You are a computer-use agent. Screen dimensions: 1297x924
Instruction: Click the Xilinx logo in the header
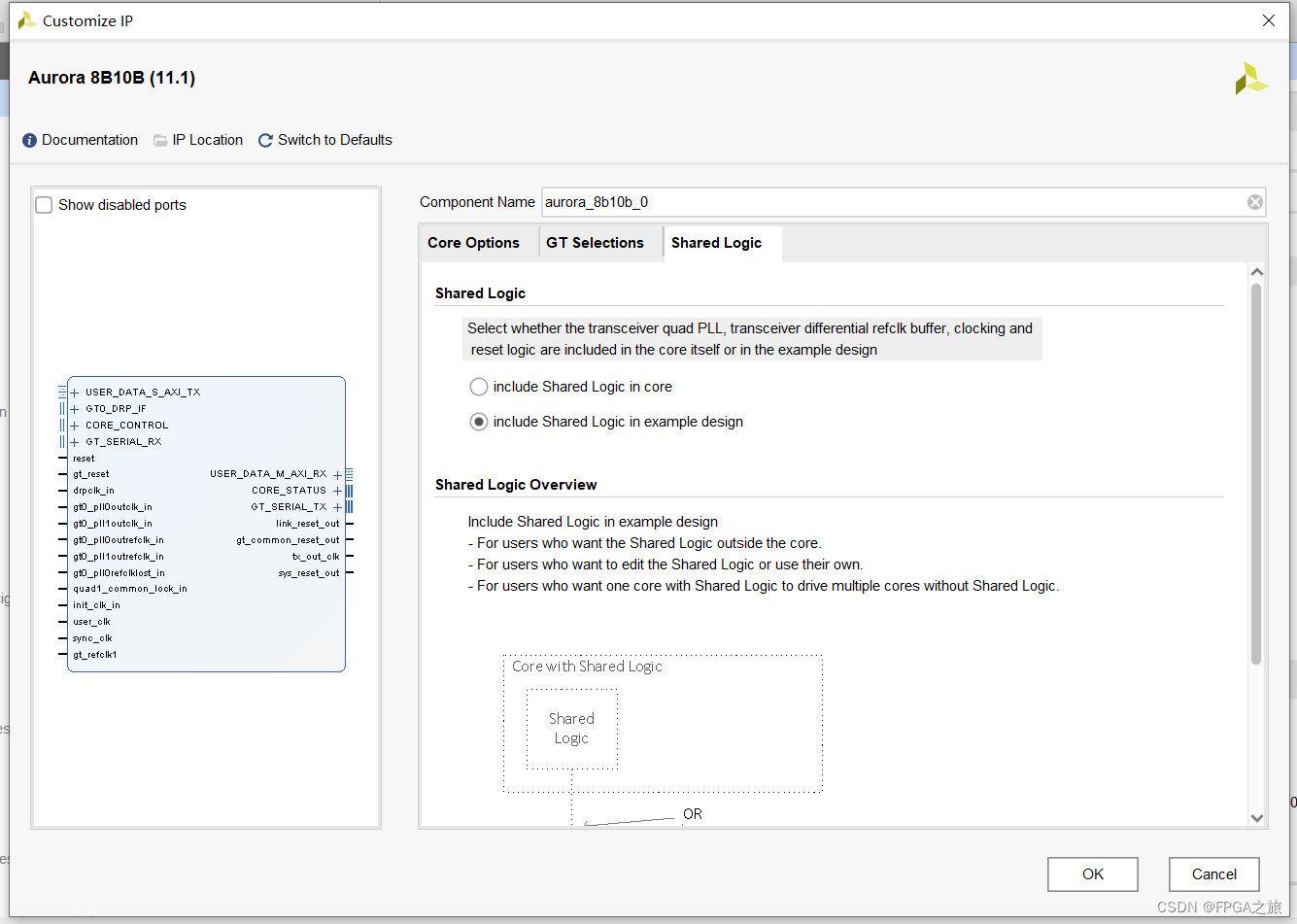[1251, 79]
